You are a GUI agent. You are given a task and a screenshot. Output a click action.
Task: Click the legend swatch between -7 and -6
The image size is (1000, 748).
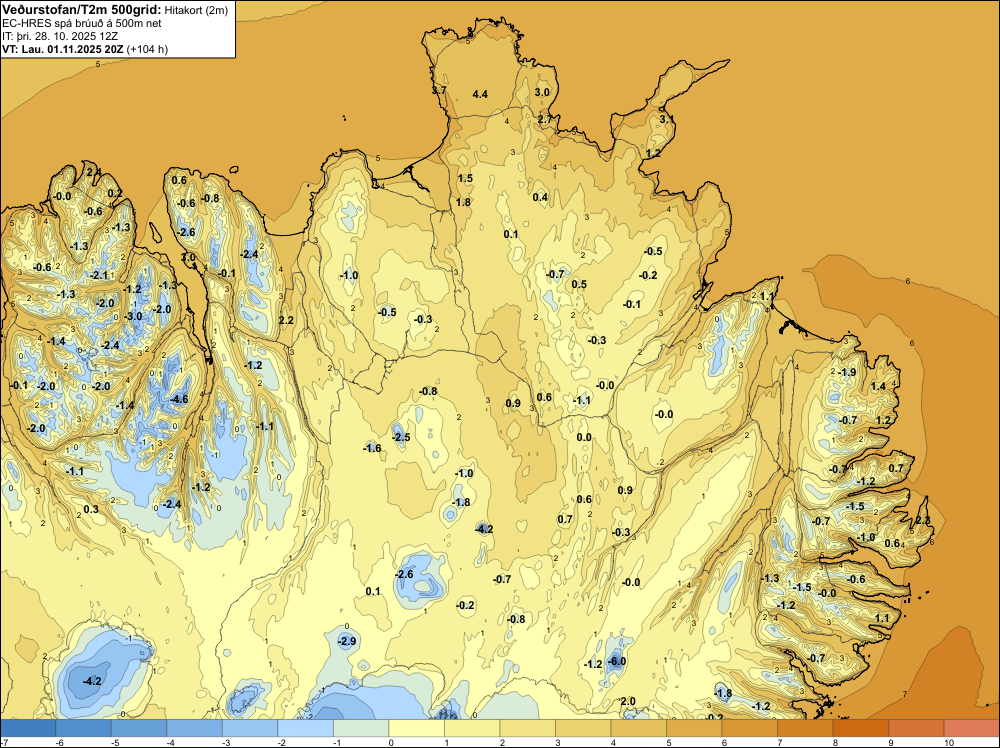pos(28,728)
